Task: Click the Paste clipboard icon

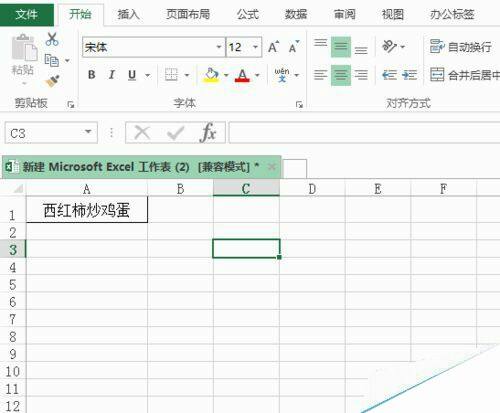Action: point(24,48)
